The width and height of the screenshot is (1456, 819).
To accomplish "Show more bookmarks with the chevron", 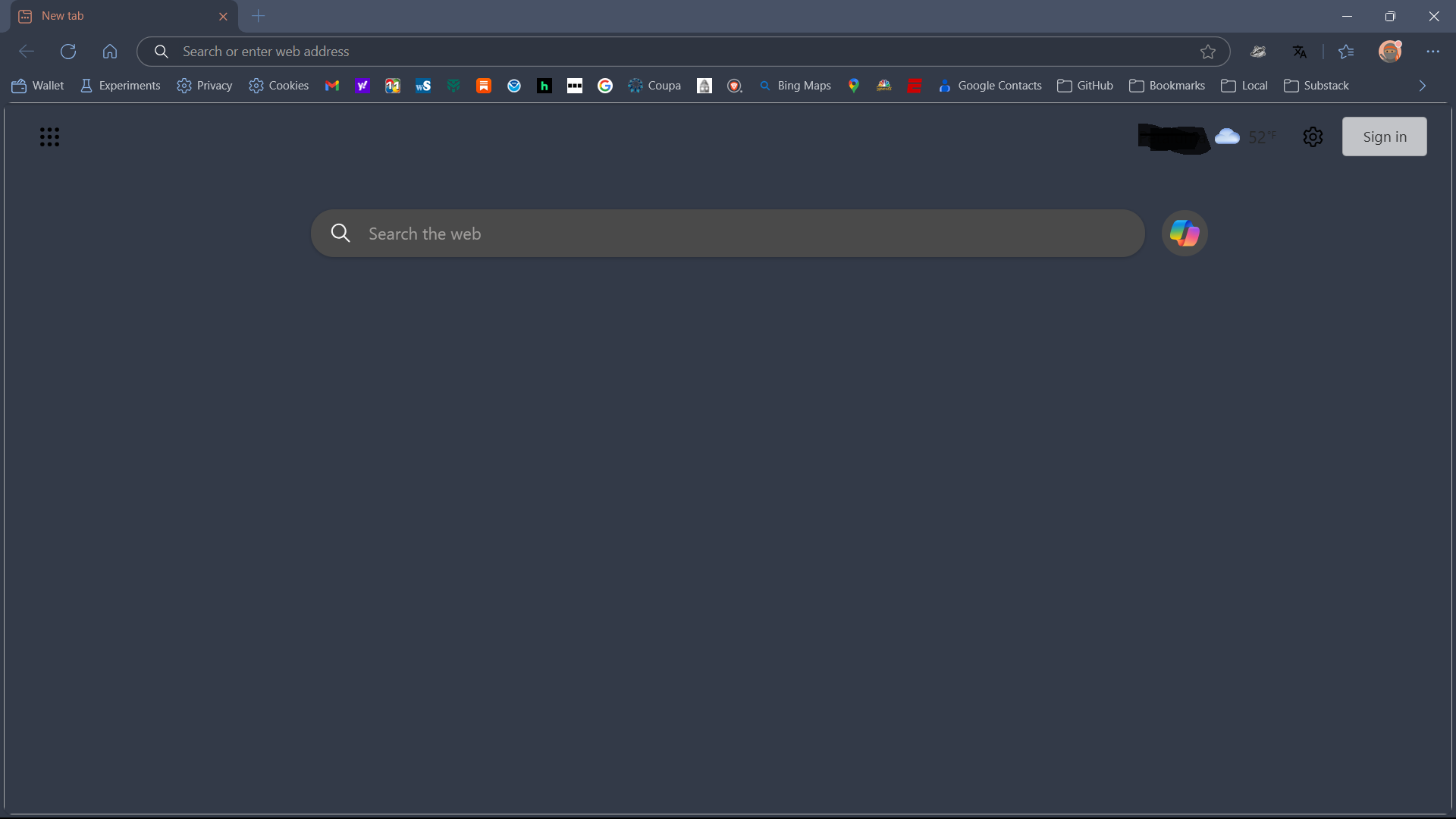I will (x=1422, y=86).
